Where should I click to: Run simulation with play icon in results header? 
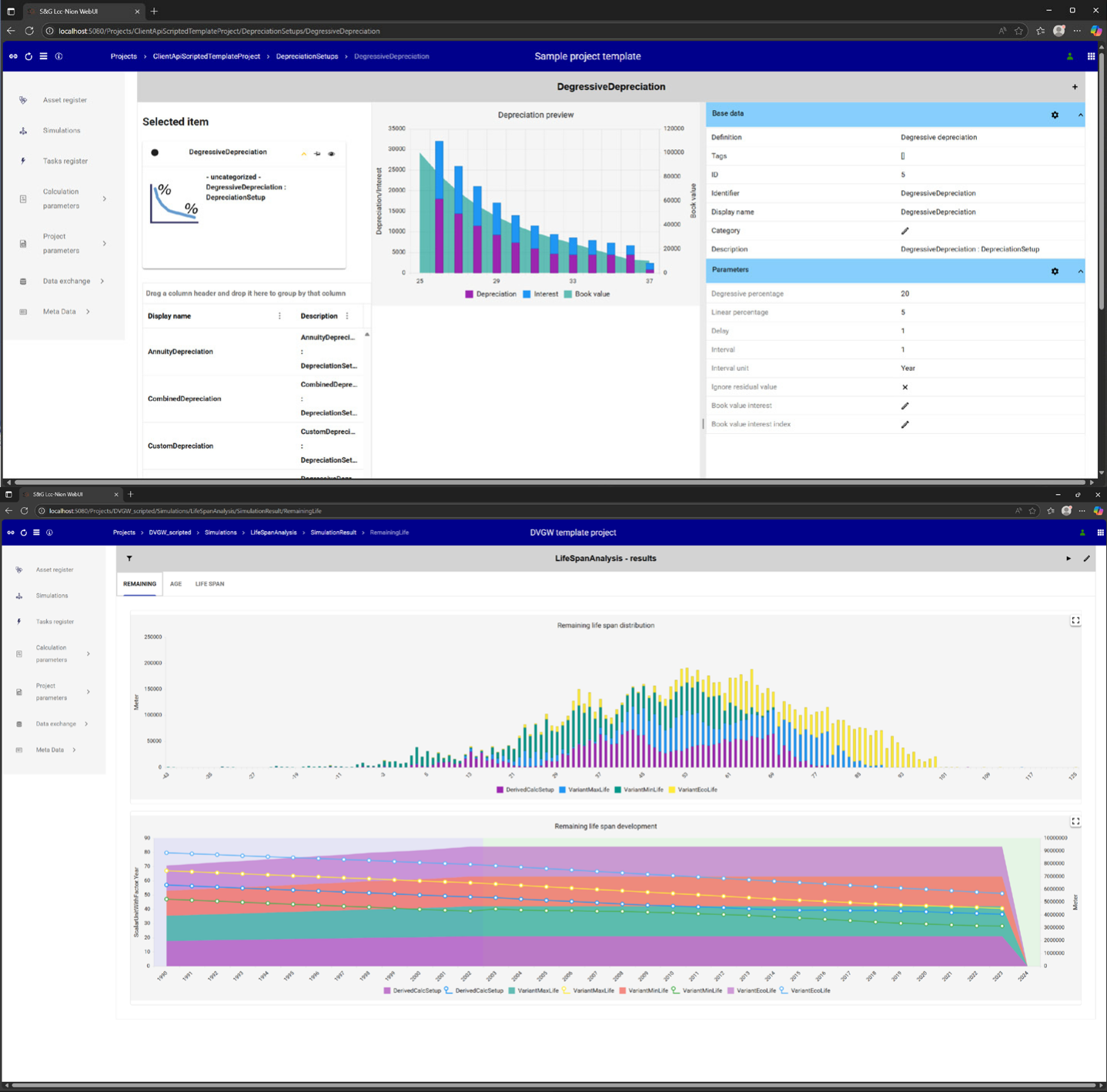pyautogui.click(x=1068, y=559)
